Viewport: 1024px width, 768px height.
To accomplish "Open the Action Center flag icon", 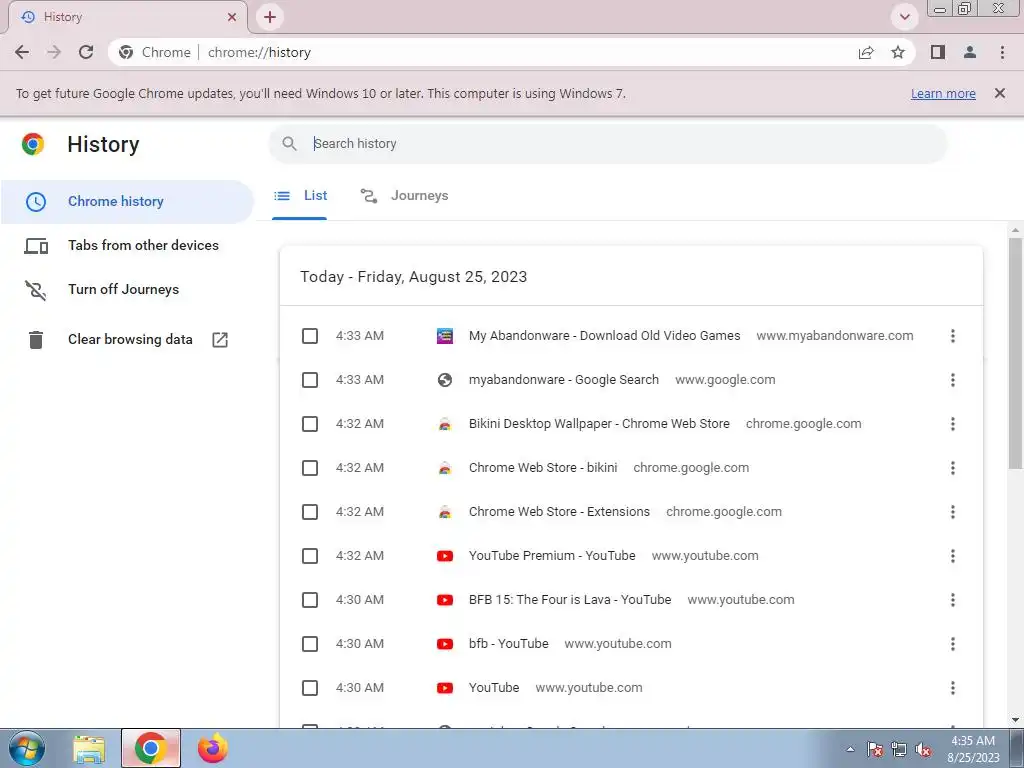I will coord(874,749).
